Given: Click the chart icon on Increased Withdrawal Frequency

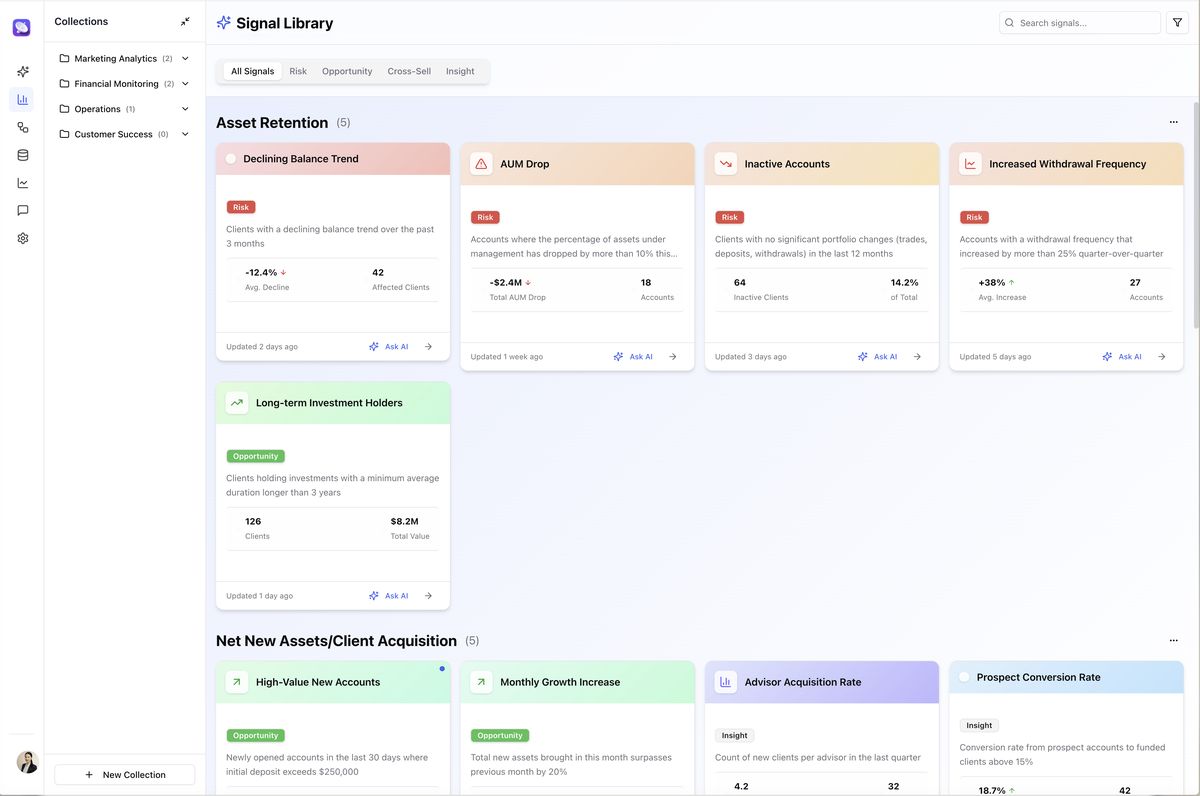Looking at the screenshot, I should click(970, 164).
